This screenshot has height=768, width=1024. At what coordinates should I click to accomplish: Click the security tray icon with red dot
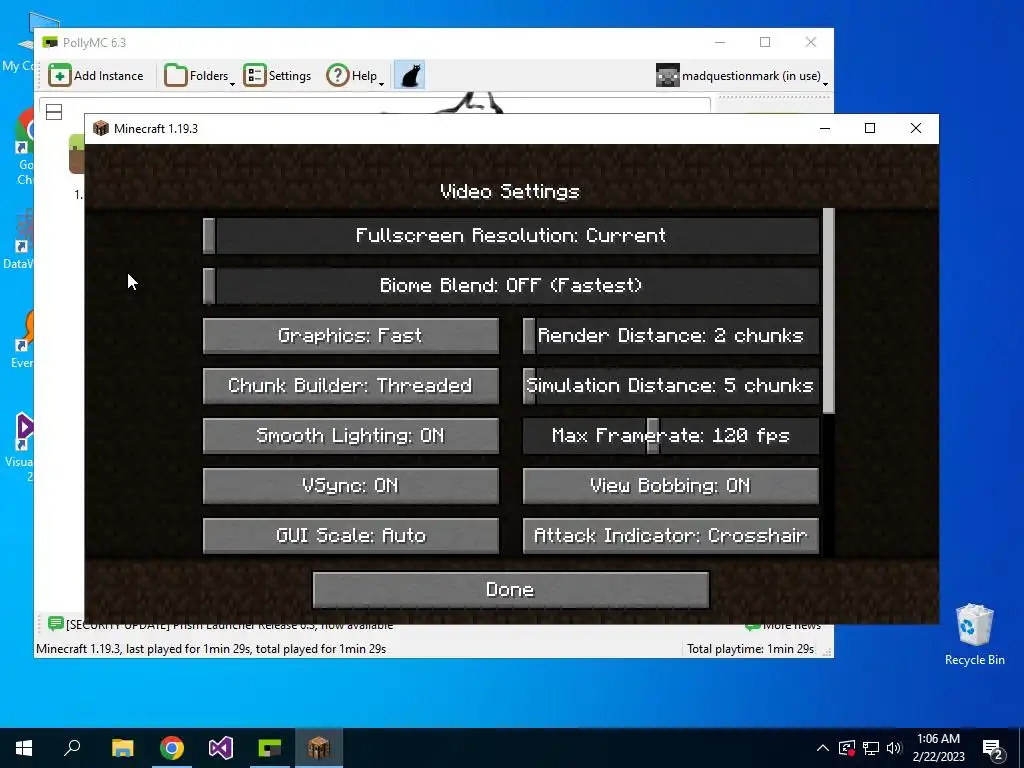846,748
